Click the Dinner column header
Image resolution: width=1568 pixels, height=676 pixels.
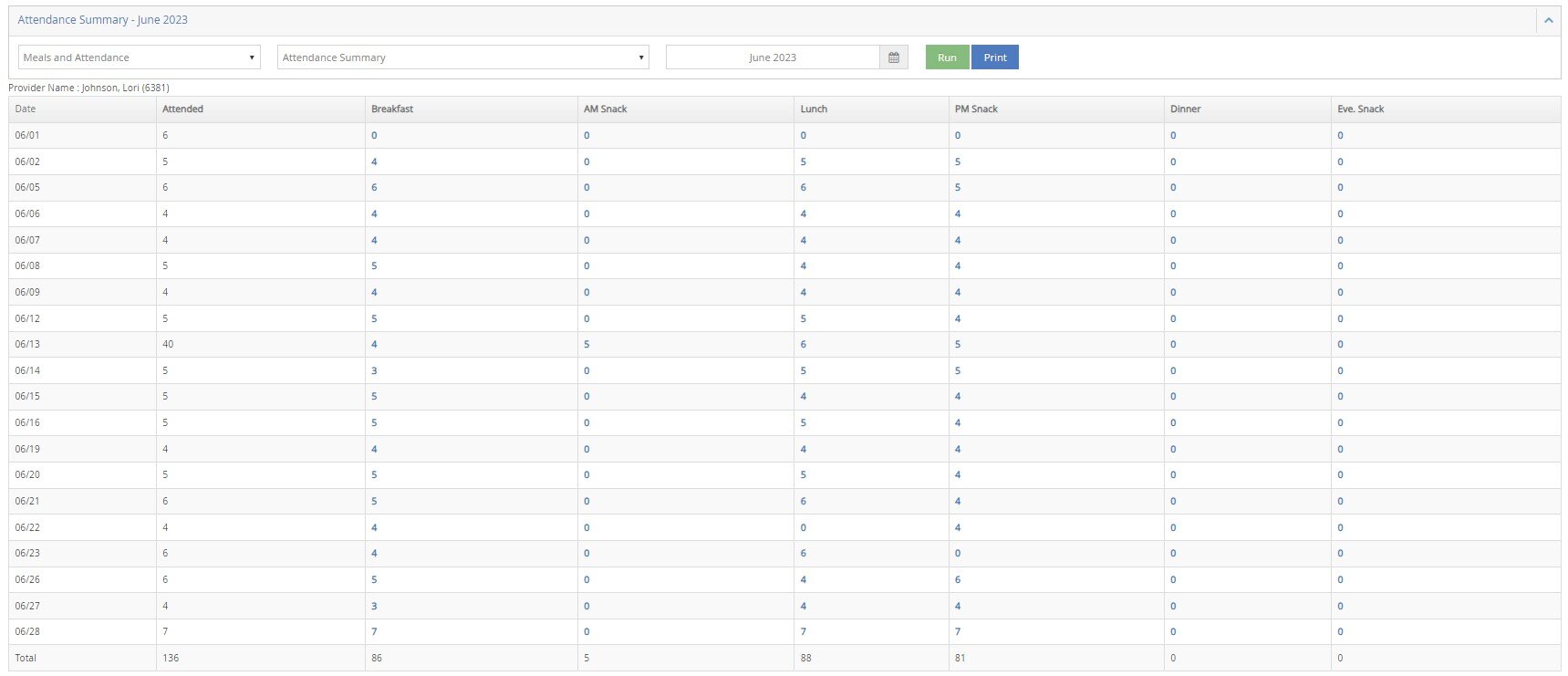[x=1185, y=109]
